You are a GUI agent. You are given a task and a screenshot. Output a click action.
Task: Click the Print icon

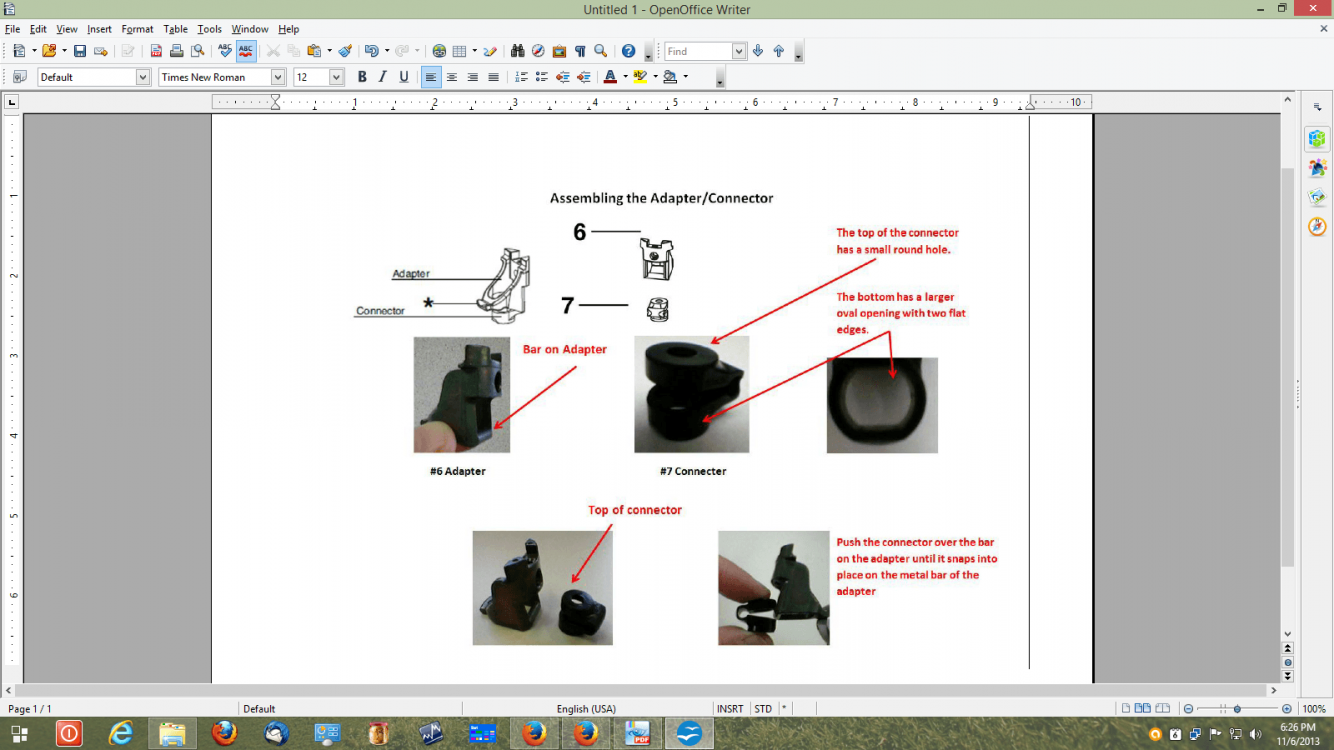176,51
